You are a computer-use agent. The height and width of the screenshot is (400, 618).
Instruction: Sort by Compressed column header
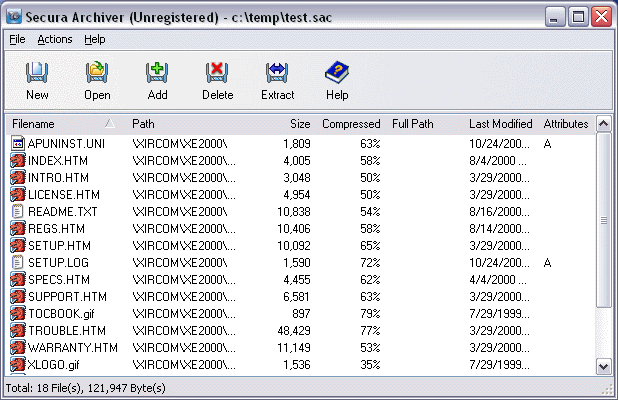point(351,124)
